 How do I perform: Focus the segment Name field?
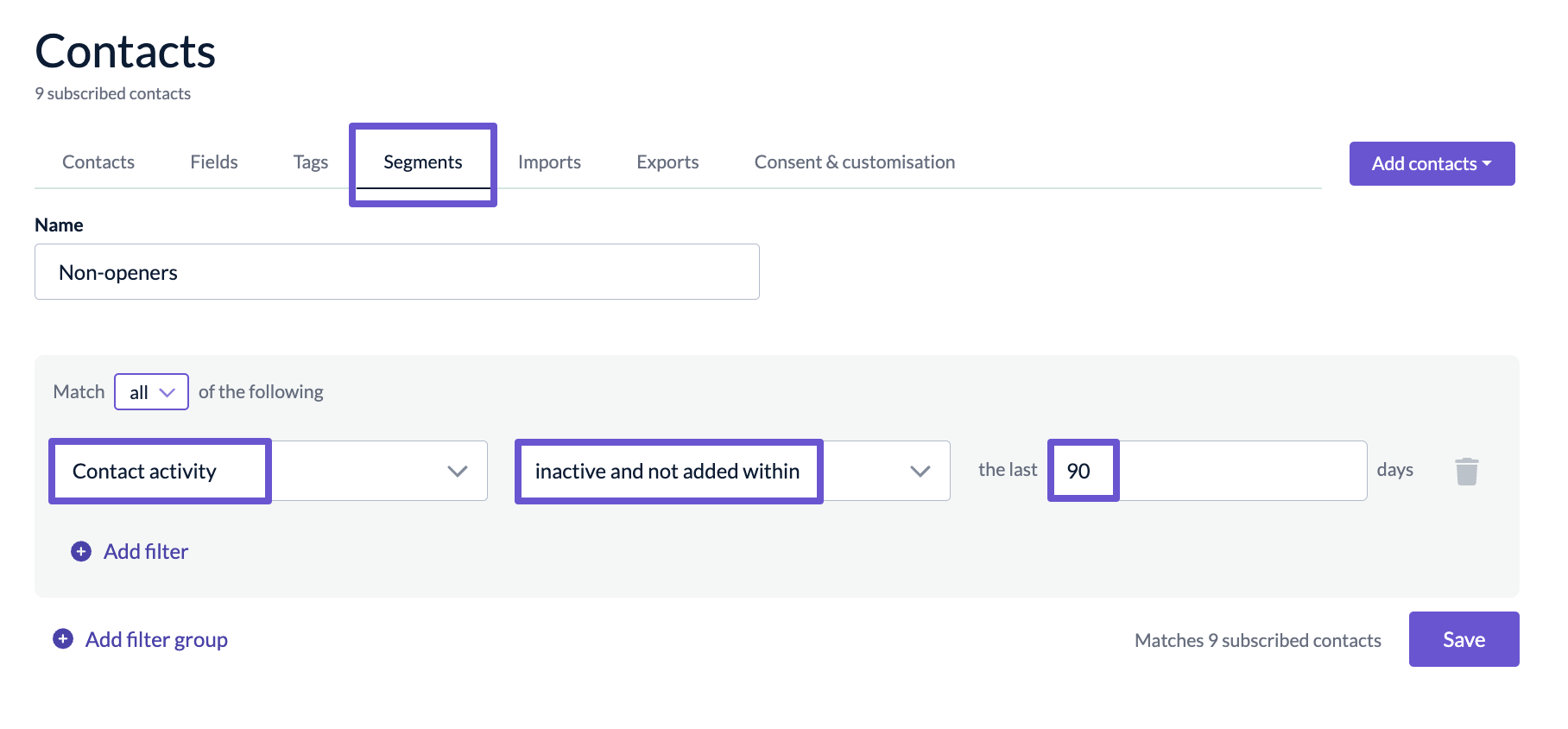[x=397, y=272]
